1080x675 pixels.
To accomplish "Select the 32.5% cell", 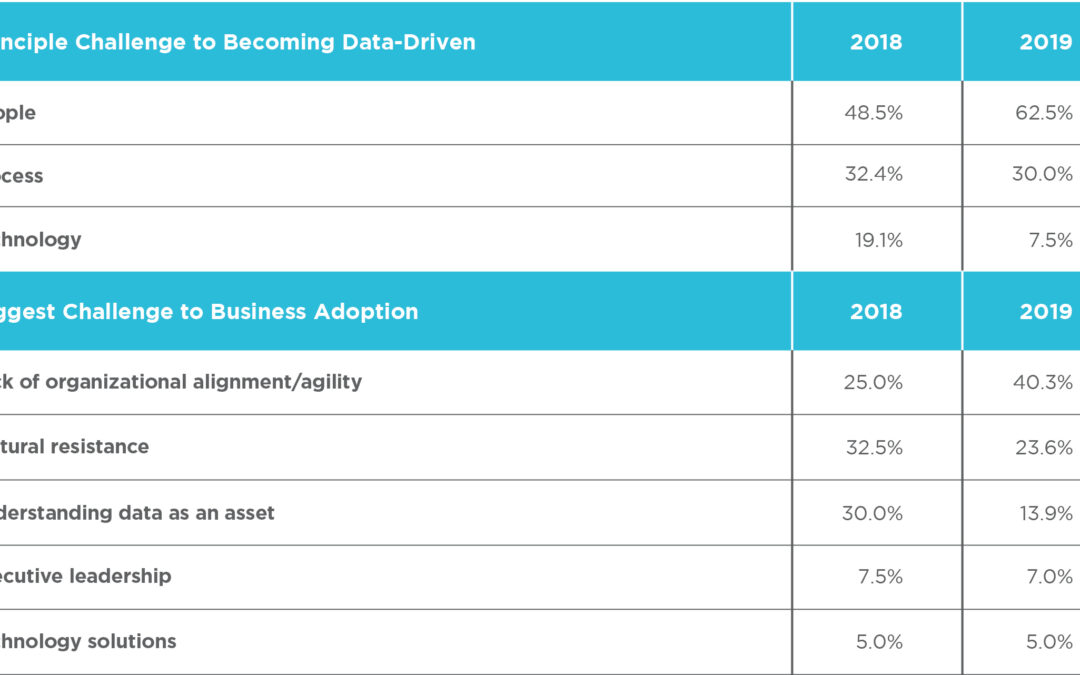I will point(873,446).
